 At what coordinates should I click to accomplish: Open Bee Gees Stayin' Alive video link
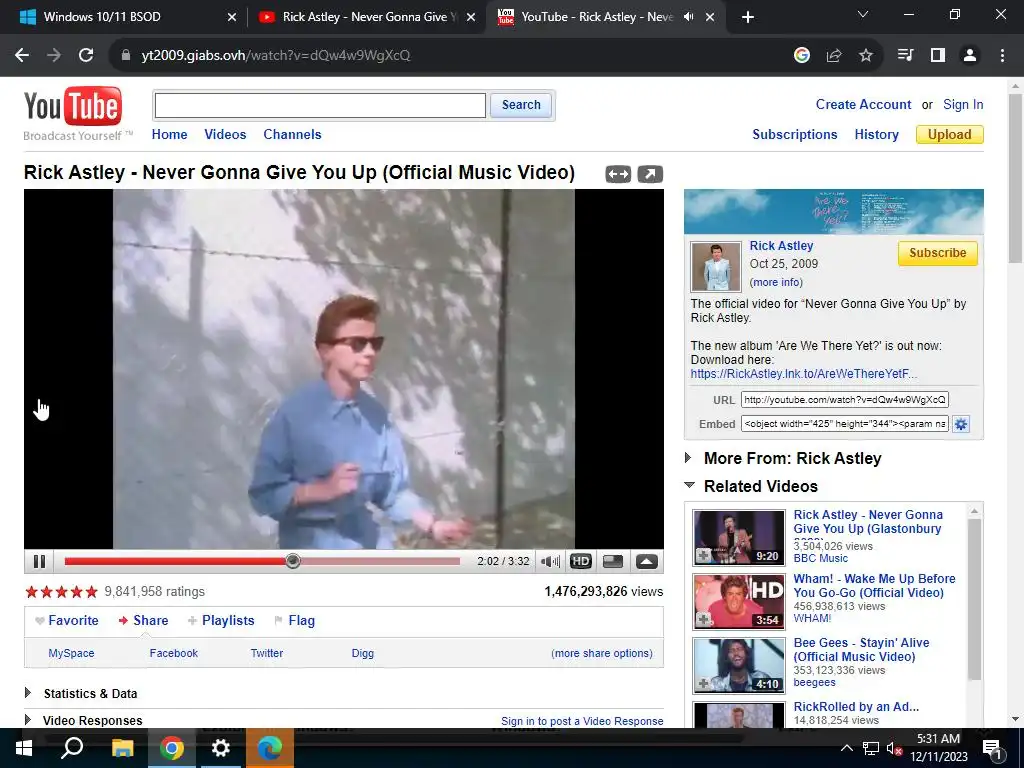coord(861,650)
